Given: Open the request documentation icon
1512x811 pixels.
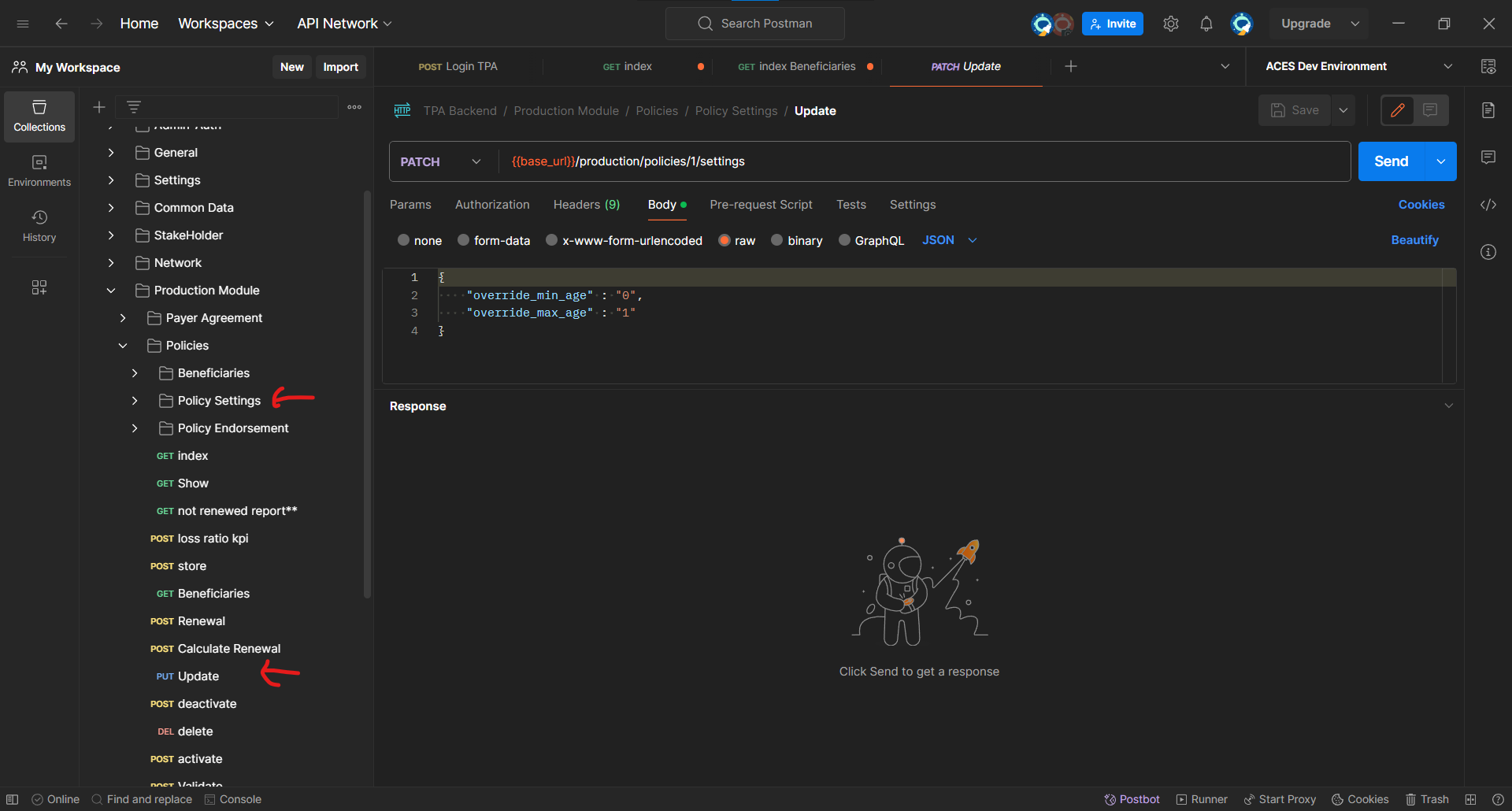Looking at the screenshot, I should (1488, 110).
